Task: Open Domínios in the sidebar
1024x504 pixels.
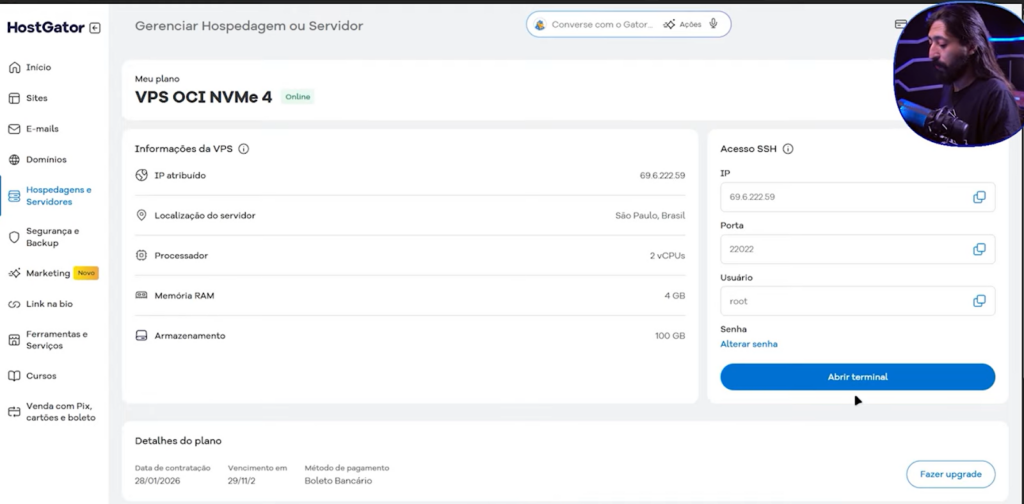Action: (x=46, y=159)
